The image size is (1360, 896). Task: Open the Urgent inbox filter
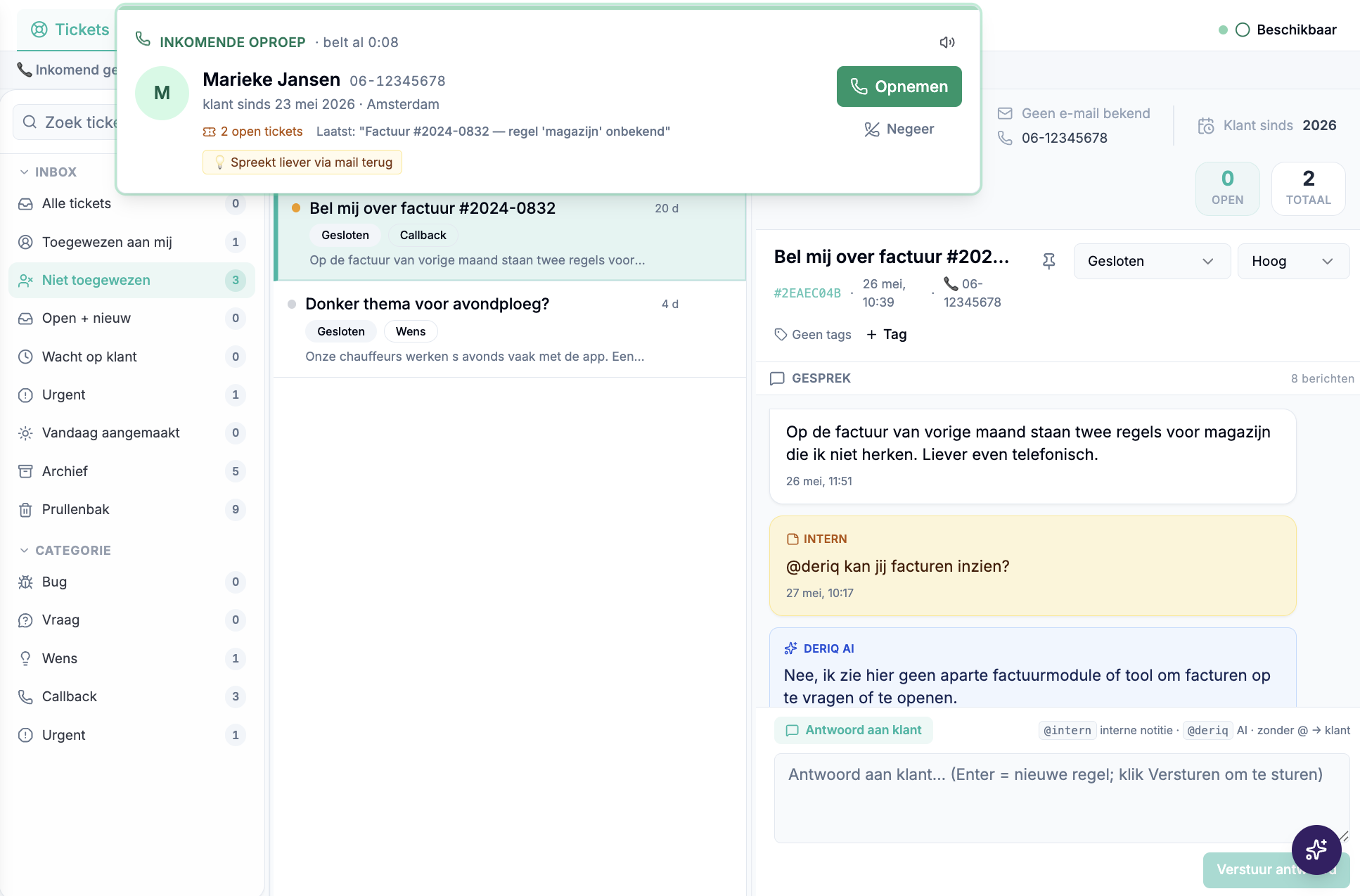pyautogui.click(x=131, y=395)
